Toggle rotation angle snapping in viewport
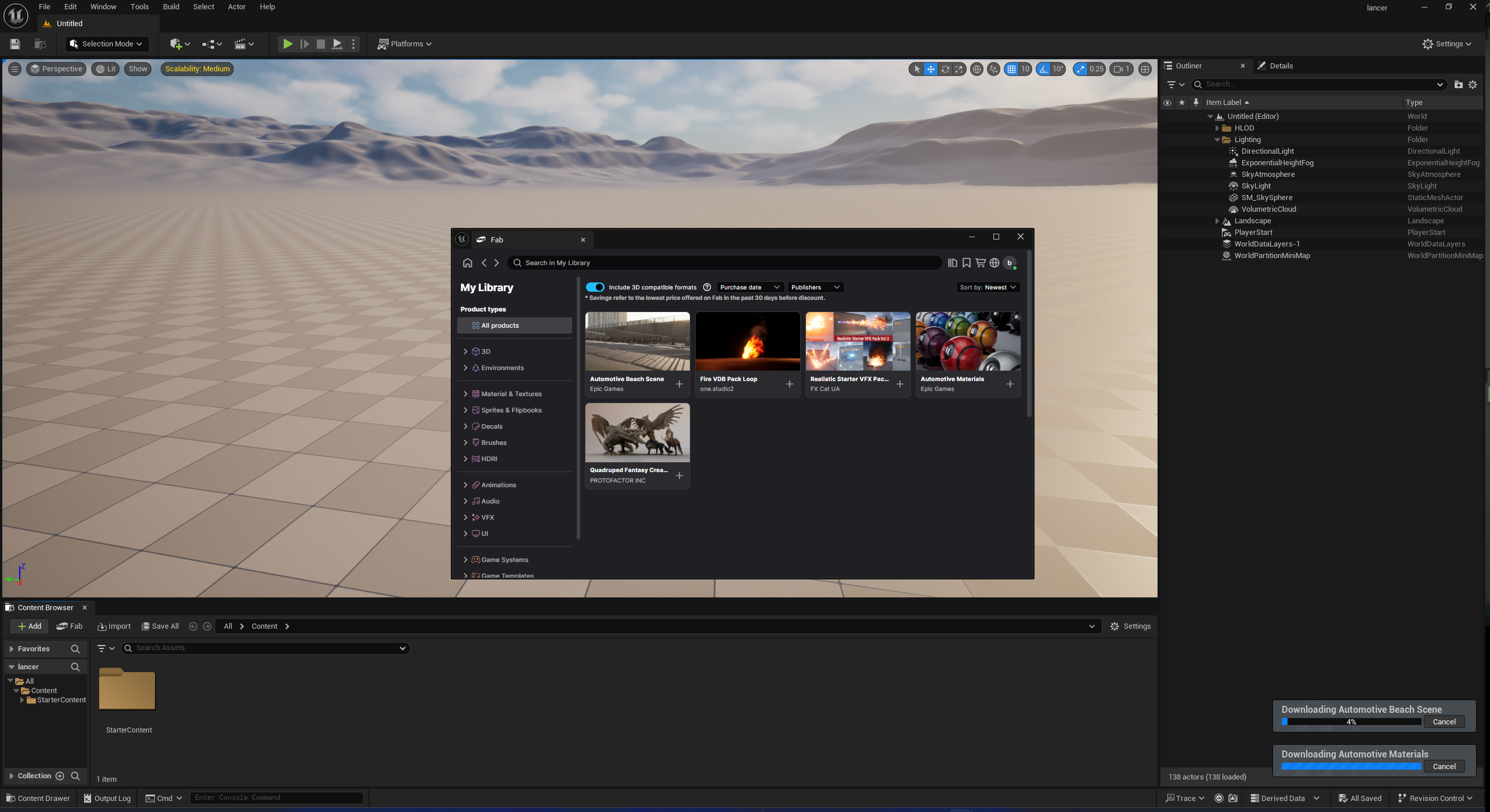The width and height of the screenshot is (1490, 812). (x=1044, y=69)
